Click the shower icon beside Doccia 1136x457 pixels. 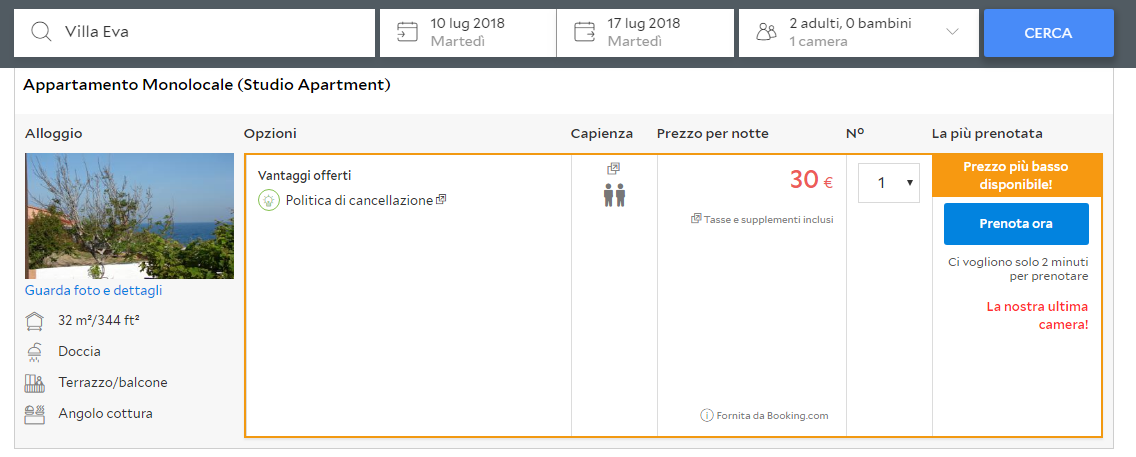[35, 352]
